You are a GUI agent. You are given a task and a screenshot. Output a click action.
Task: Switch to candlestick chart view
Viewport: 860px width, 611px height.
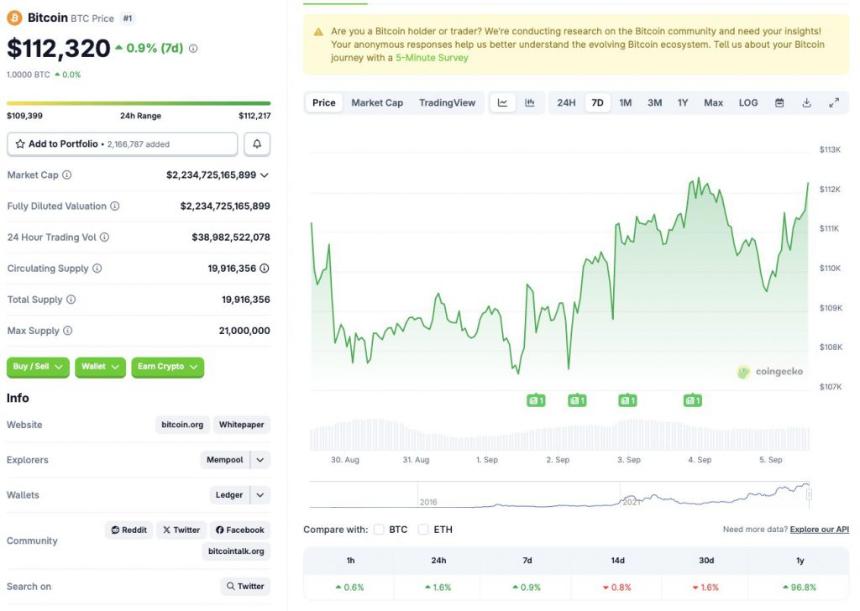coord(529,103)
